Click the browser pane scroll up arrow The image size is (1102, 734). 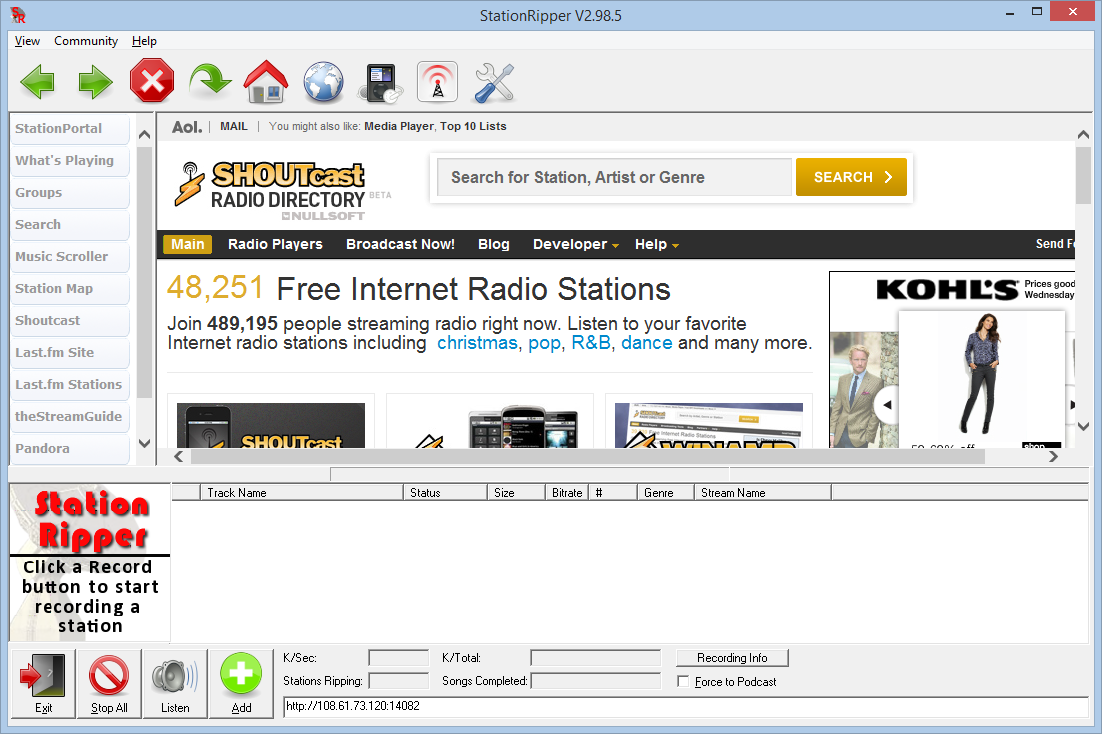1083,134
